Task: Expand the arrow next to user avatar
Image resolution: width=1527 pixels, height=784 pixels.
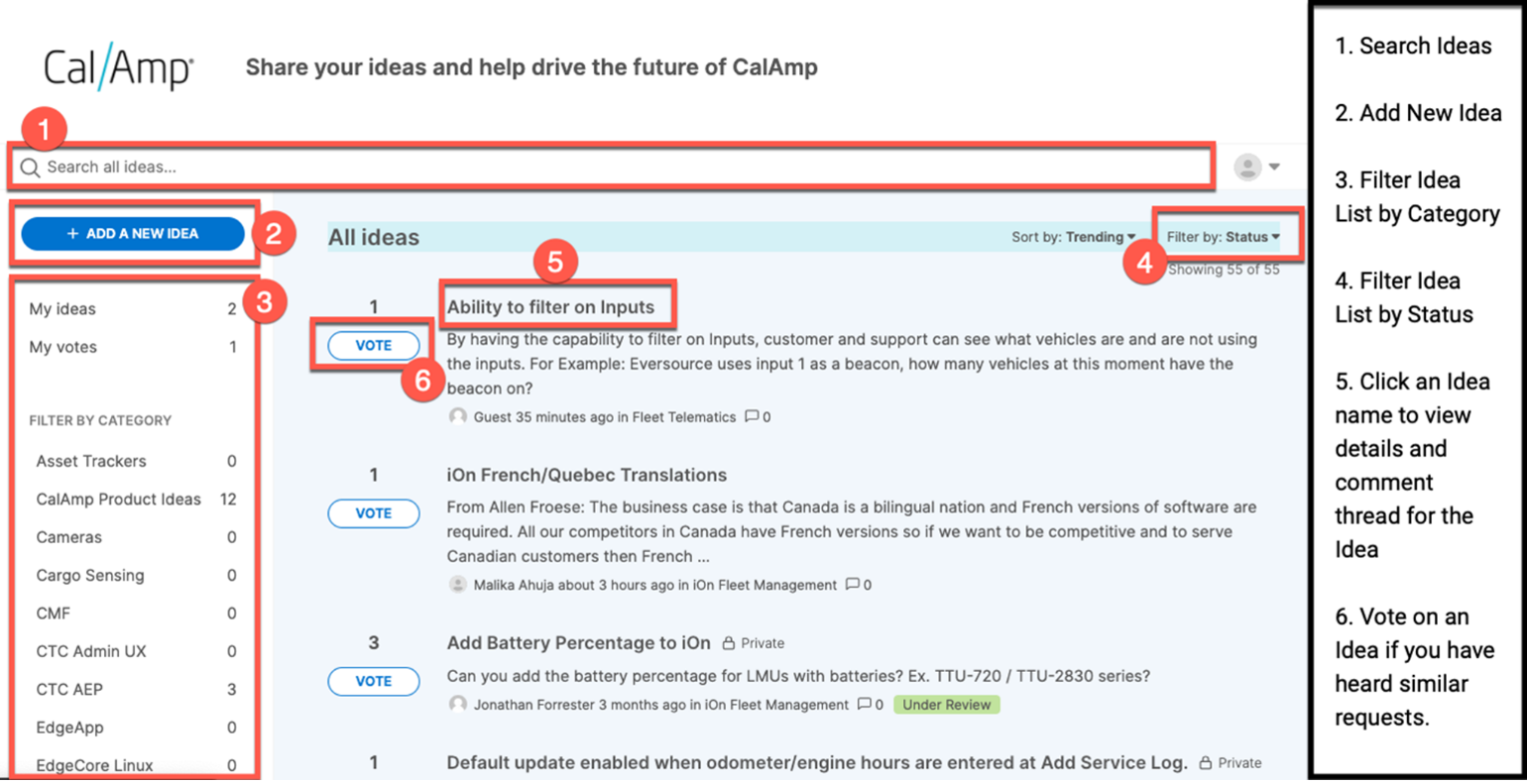Action: [x=1274, y=167]
